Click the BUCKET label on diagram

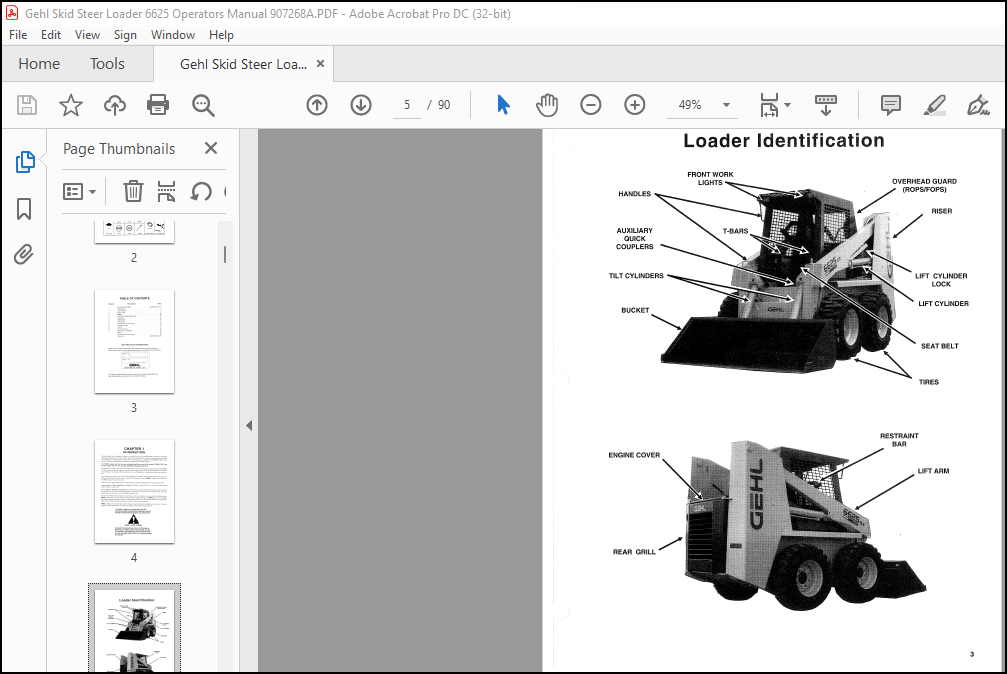coord(635,310)
